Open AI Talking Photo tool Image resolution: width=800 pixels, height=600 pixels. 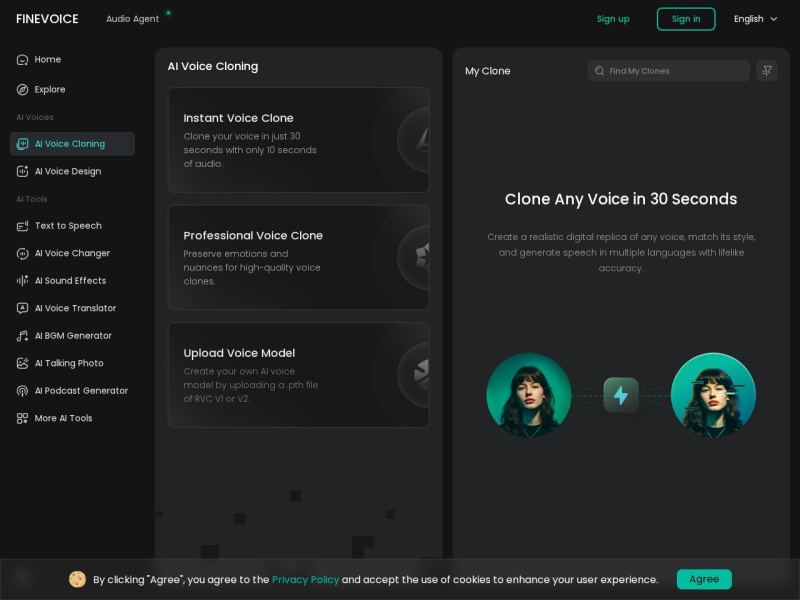coord(72,363)
